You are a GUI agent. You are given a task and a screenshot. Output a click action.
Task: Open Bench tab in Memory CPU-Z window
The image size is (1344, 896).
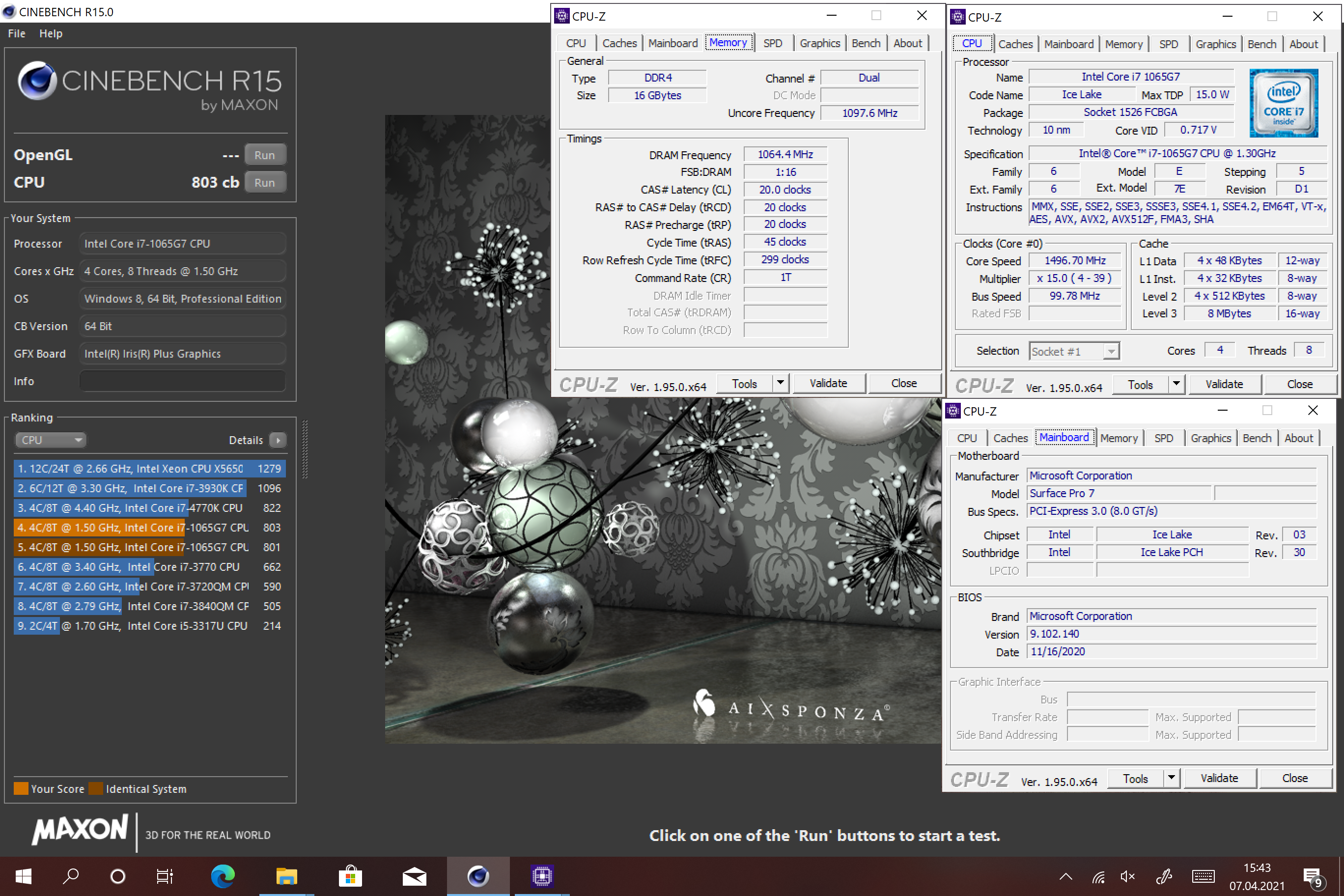(x=866, y=43)
